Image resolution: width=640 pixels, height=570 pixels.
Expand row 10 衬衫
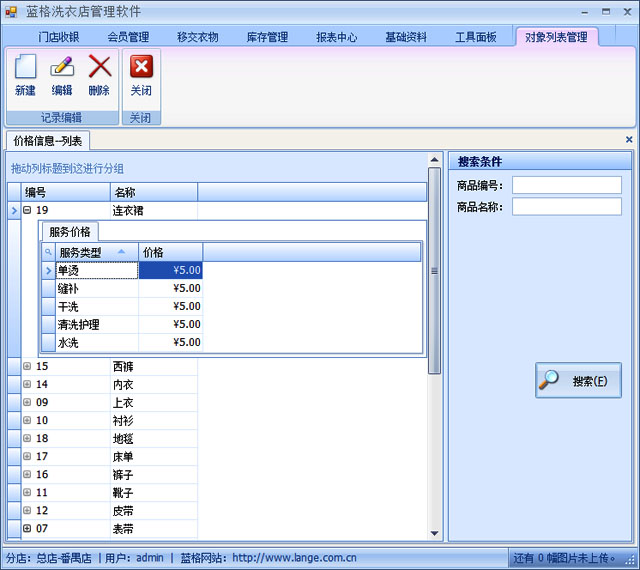[x=27, y=420]
